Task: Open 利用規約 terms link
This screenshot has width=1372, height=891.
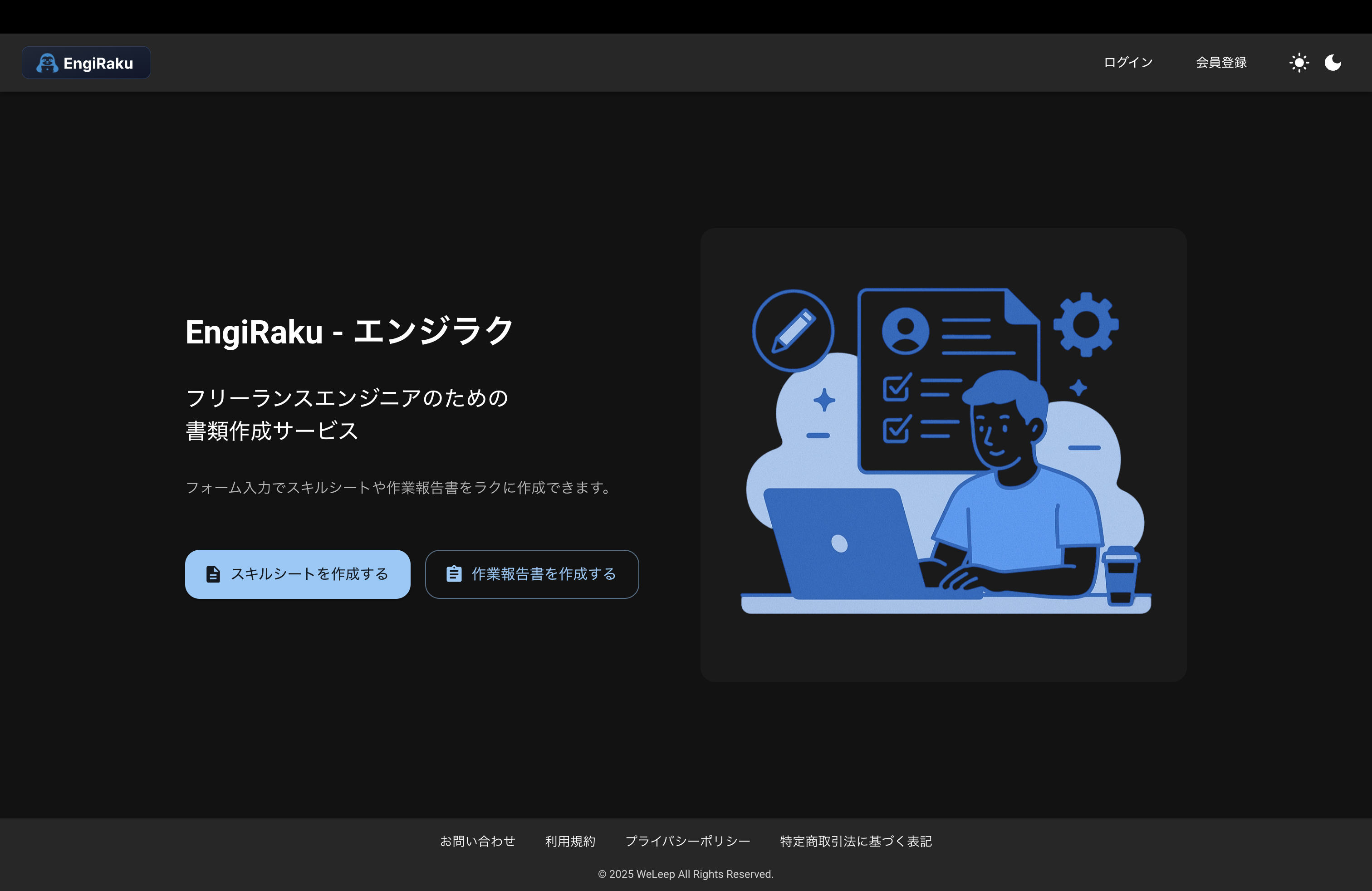Action: click(x=570, y=841)
